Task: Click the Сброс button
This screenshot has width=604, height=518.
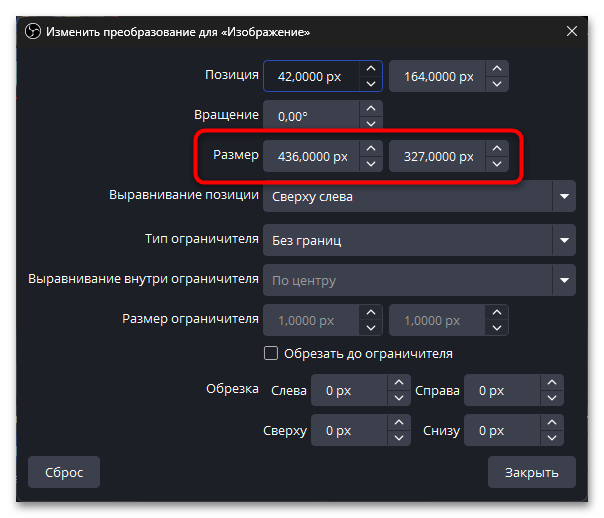Action: (x=64, y=472)
